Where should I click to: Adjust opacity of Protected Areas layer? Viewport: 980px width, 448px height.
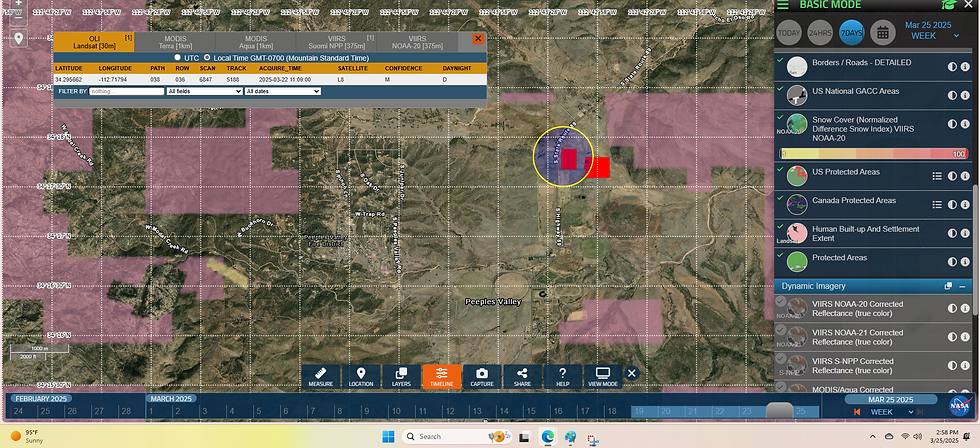[952, 262]
